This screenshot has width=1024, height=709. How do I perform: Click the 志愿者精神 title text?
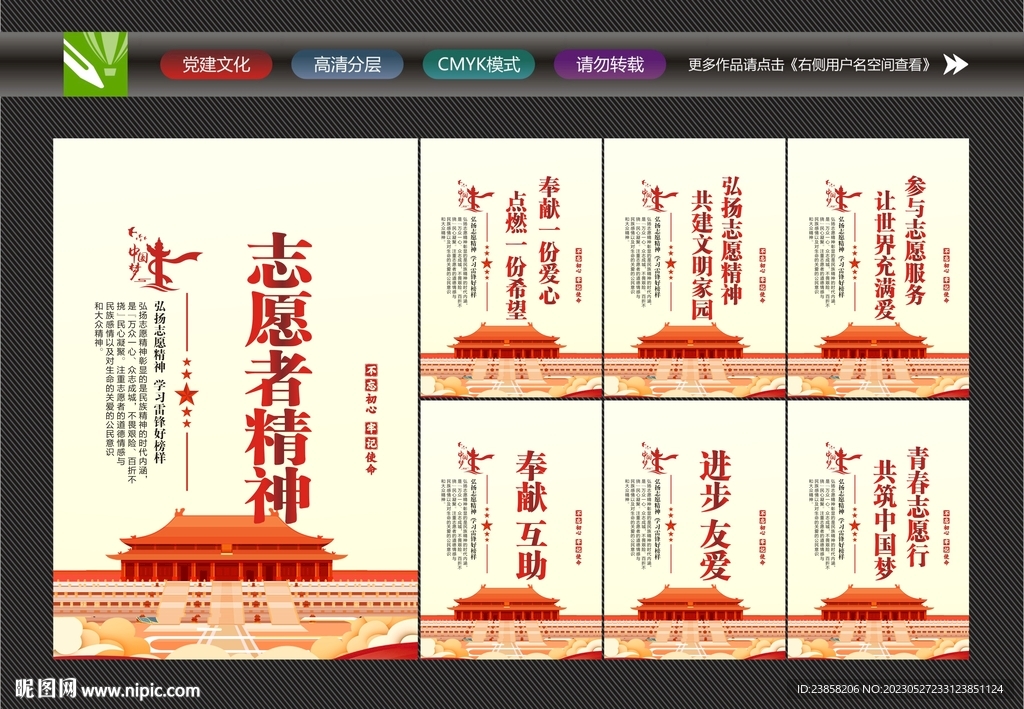280,378
